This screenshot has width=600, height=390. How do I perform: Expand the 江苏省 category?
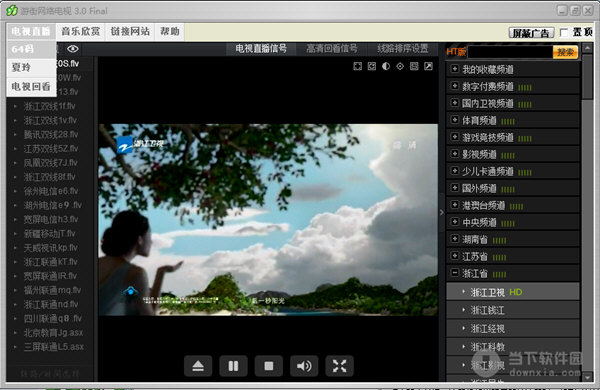click(513, 256)
